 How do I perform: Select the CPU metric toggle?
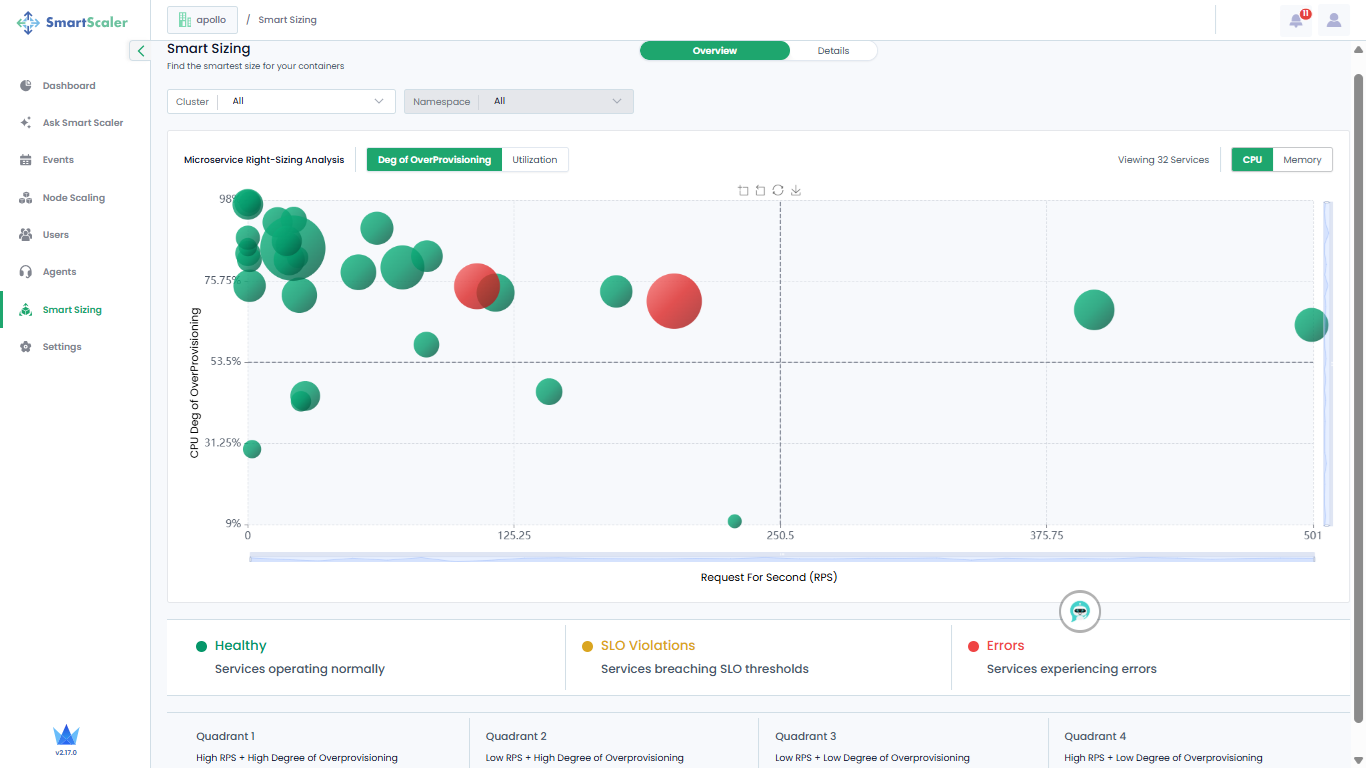[x=1252, y=160]
